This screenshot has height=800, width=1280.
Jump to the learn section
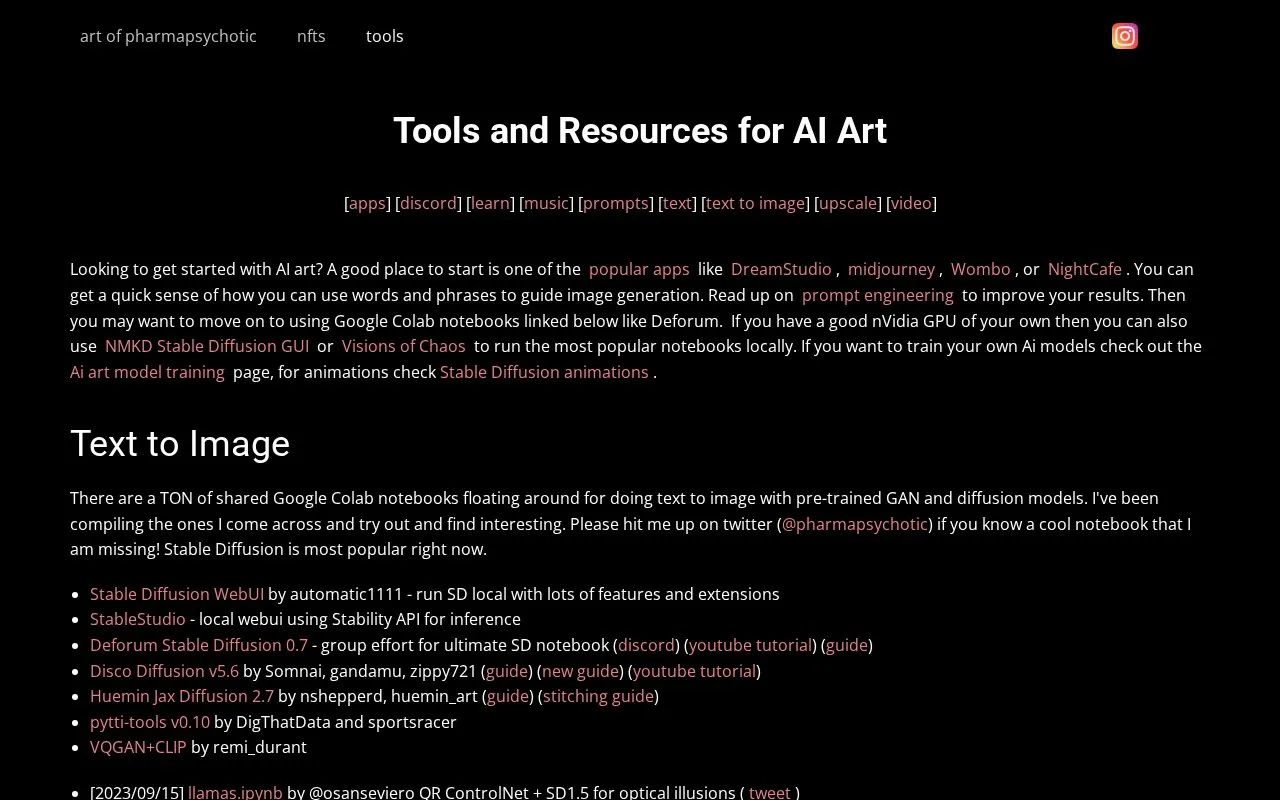[490, 203]
